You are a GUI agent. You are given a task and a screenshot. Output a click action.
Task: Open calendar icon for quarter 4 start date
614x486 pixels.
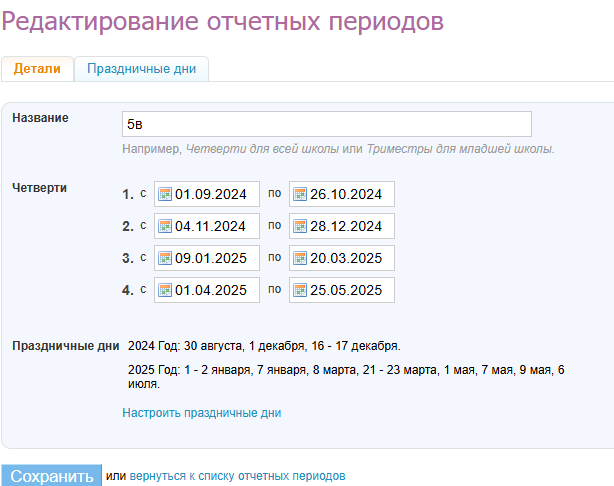(165, 290)
